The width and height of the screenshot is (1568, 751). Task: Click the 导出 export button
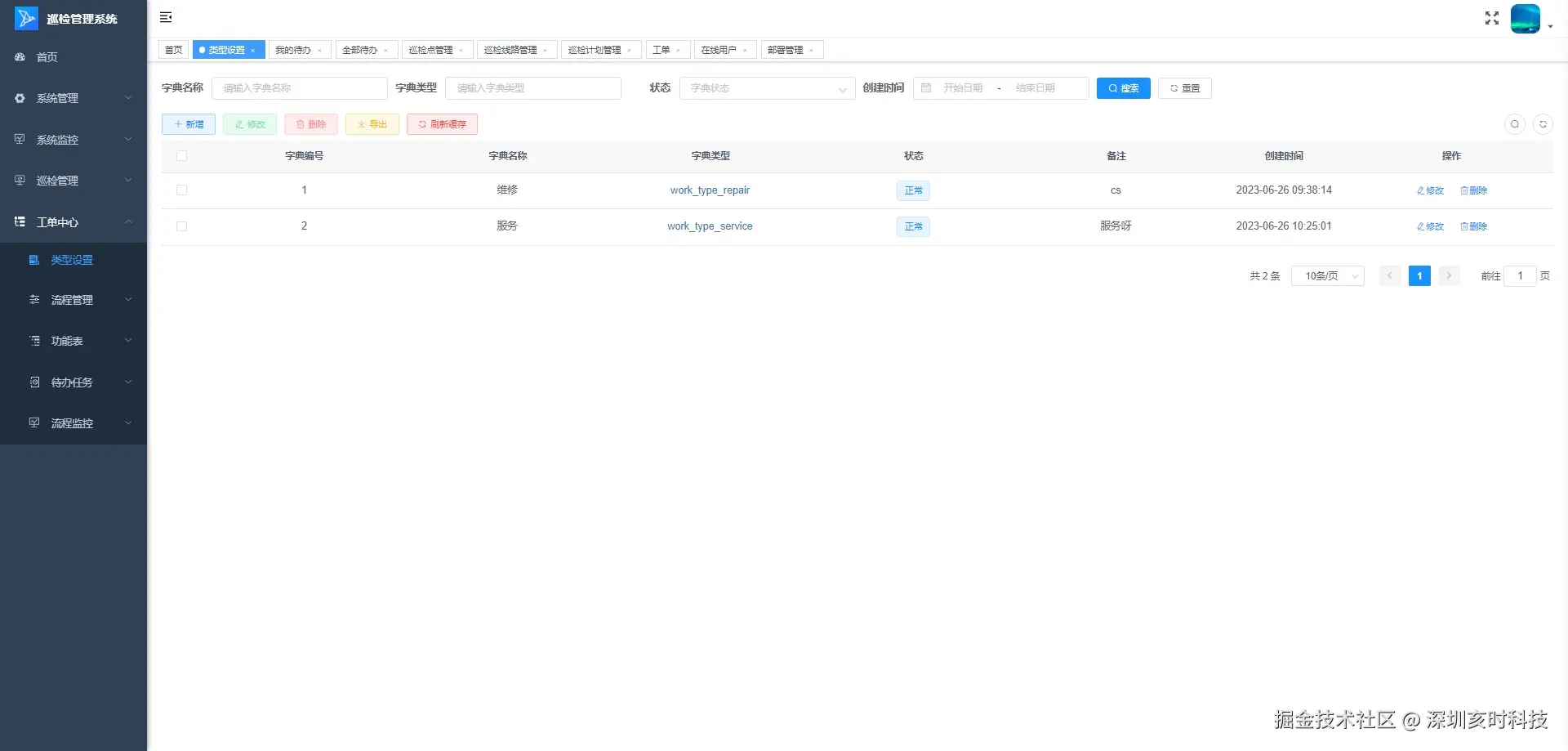coord(372,124)
